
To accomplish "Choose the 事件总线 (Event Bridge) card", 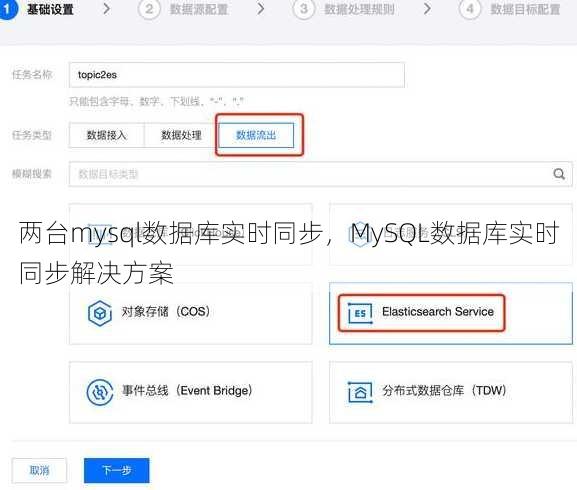I will click(x=191, y=392).
